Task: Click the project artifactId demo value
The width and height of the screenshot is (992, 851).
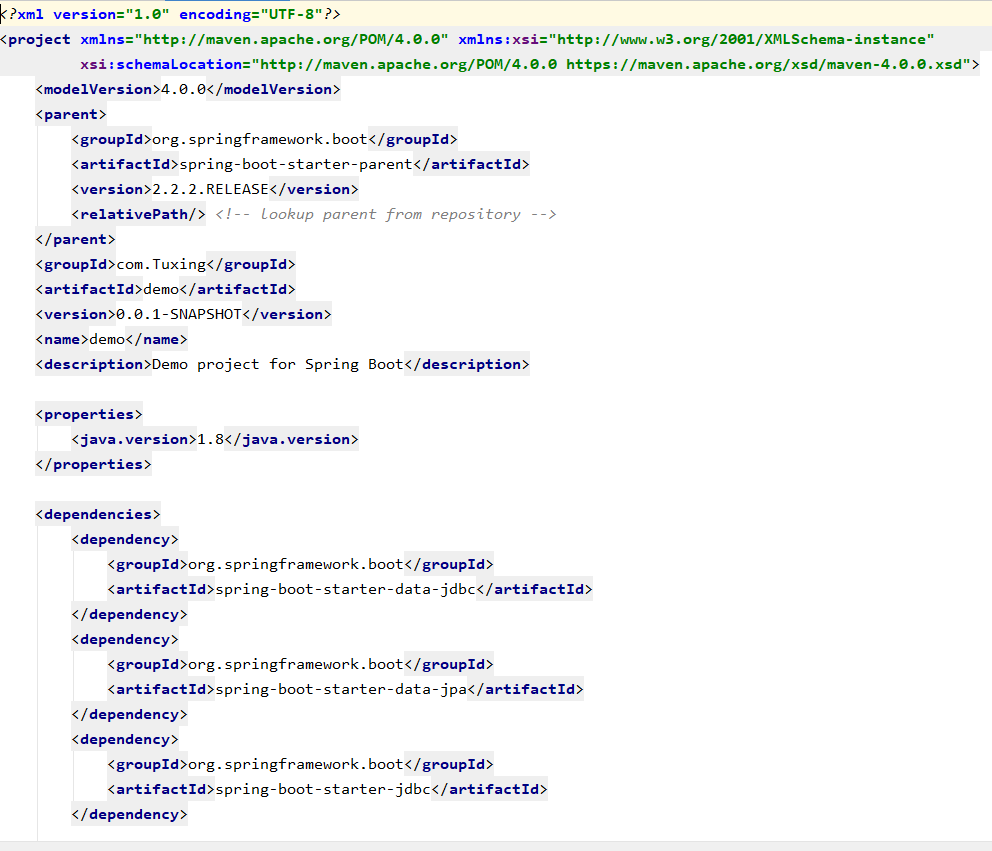Action: (161, 289)
